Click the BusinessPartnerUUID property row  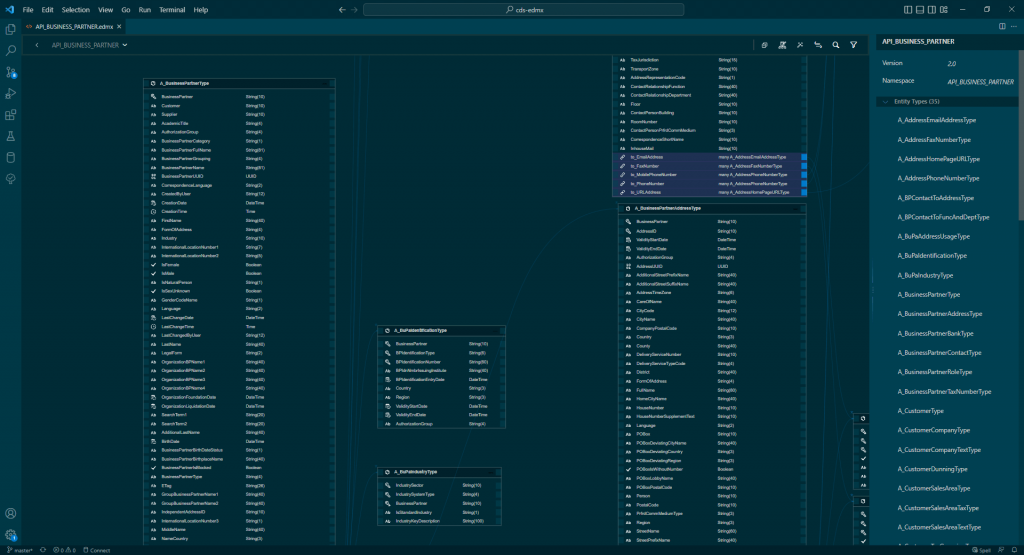[238, 176]
